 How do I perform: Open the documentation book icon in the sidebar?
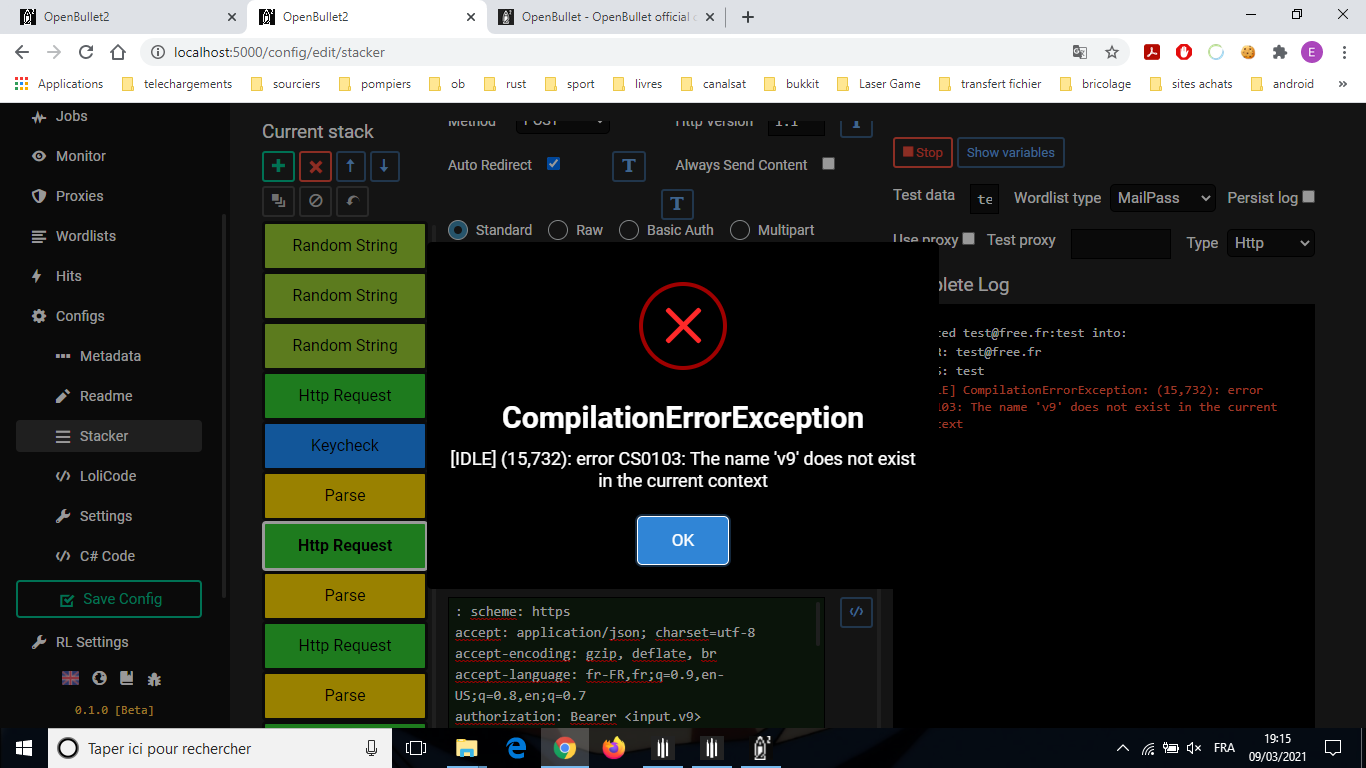tap(126, 678)
